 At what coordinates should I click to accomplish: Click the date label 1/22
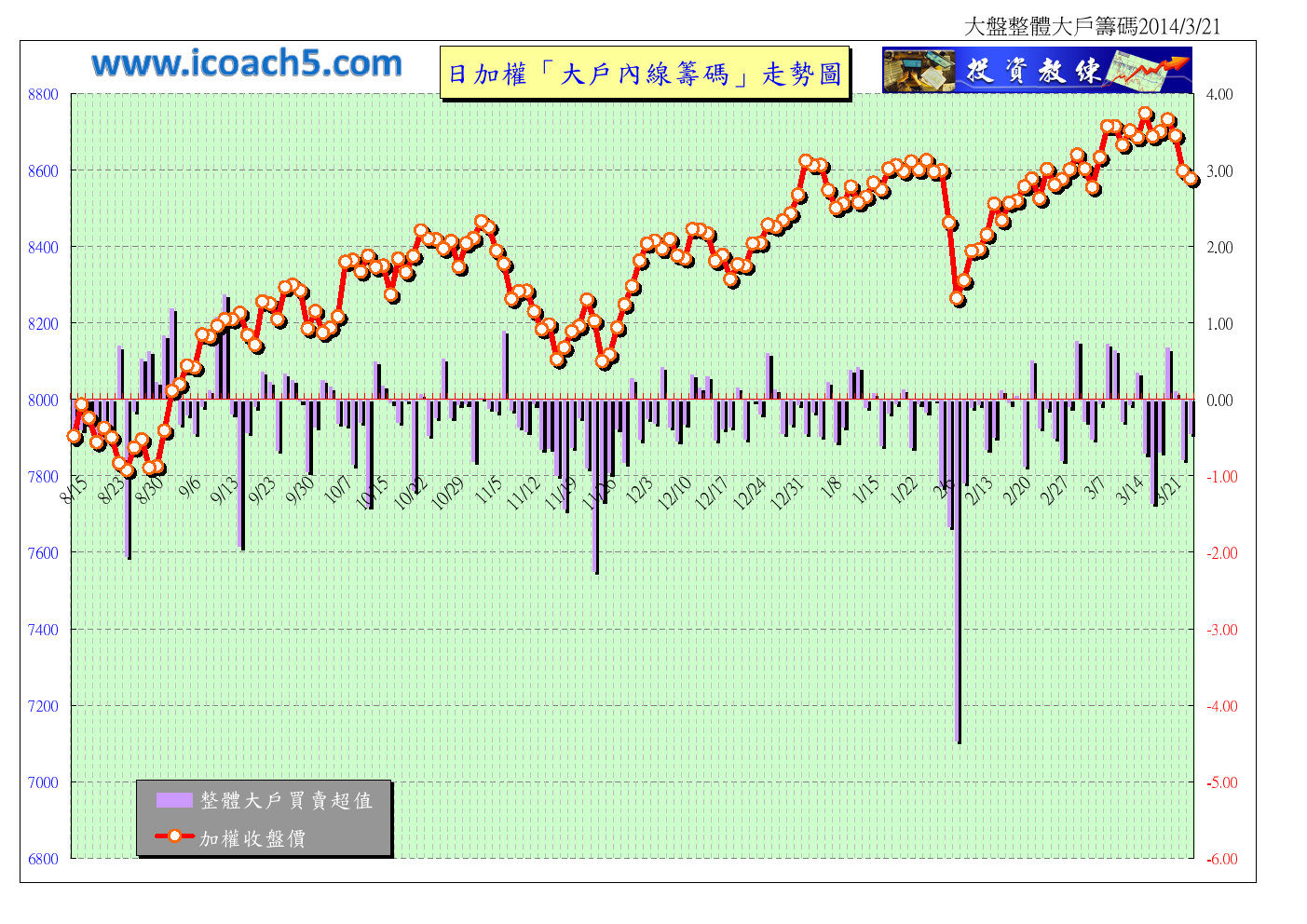(905, 490)
